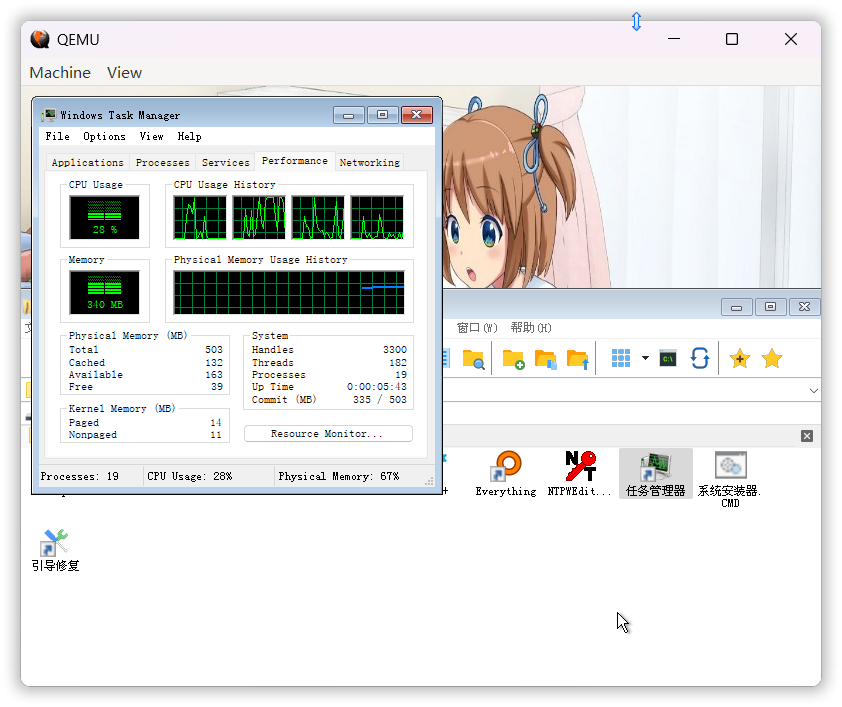Click the second CPU Usage History graph
The height and width of the screenshot is (707, 842).
259,217
